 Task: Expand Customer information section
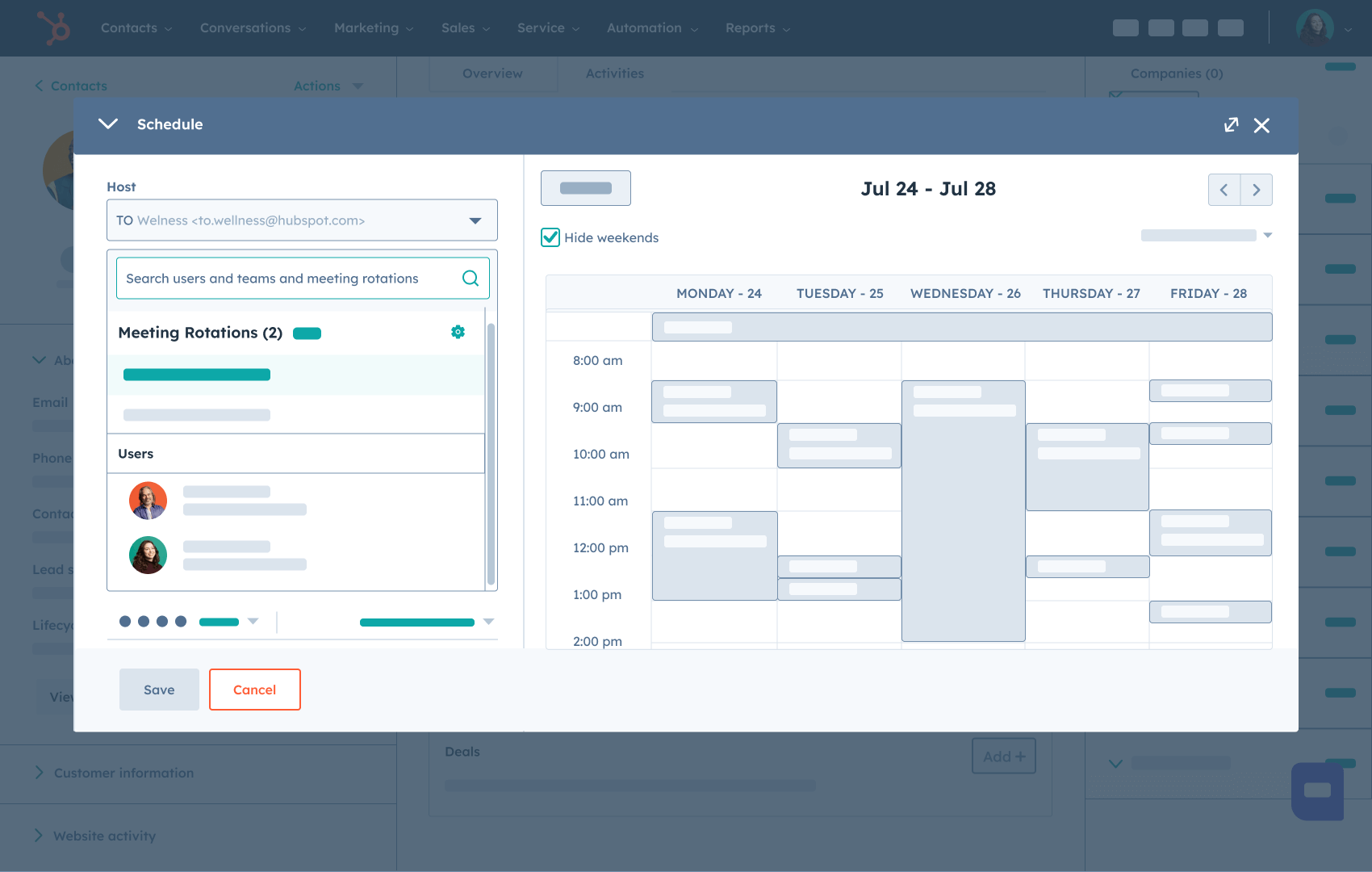coord(123,773)
